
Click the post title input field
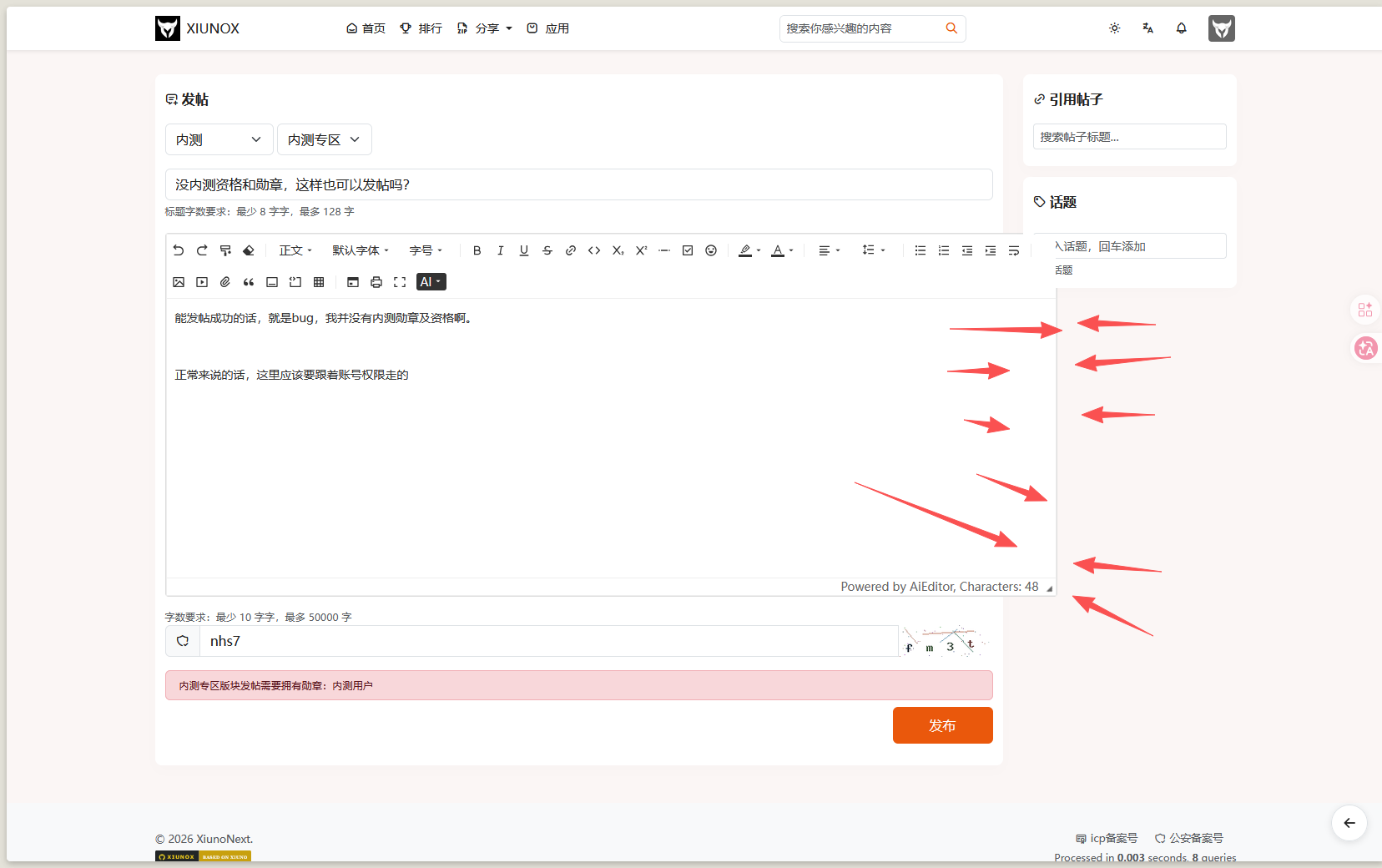[579, 184]
